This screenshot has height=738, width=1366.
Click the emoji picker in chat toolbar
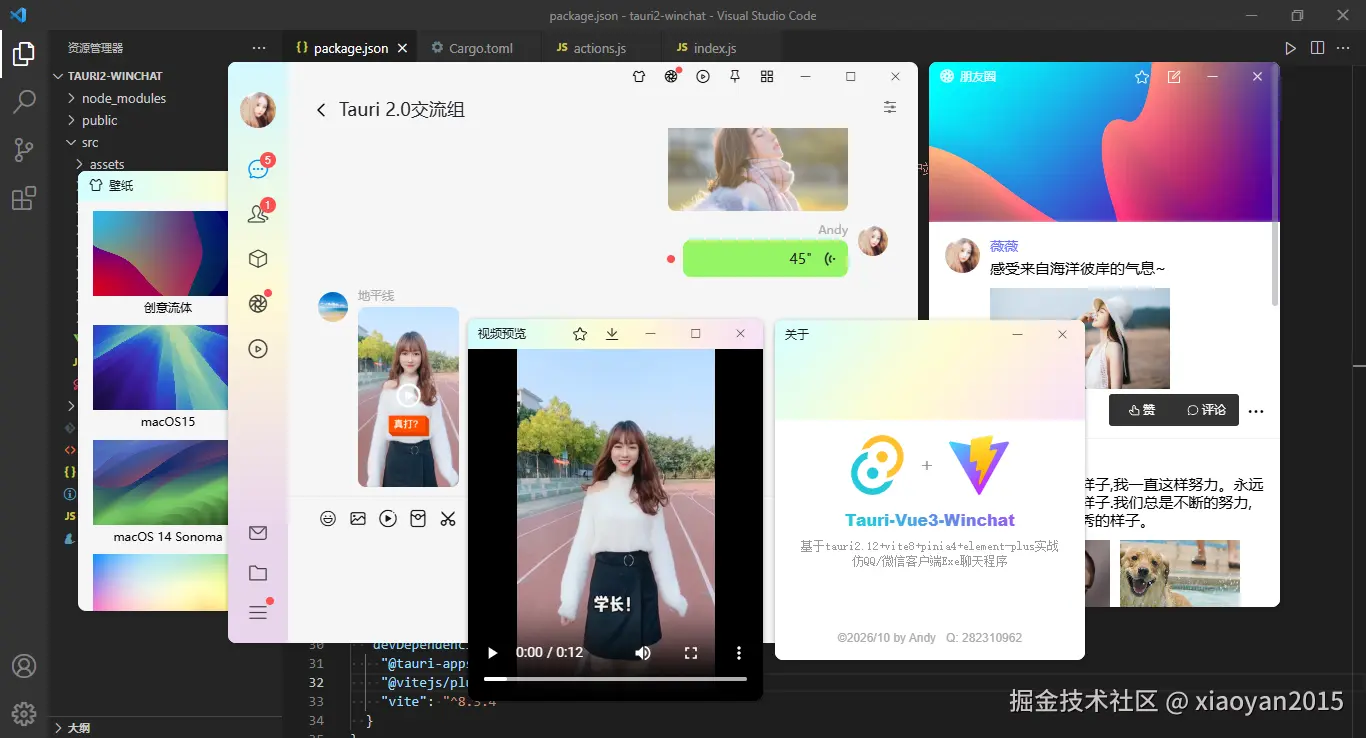tap(328, 519)
